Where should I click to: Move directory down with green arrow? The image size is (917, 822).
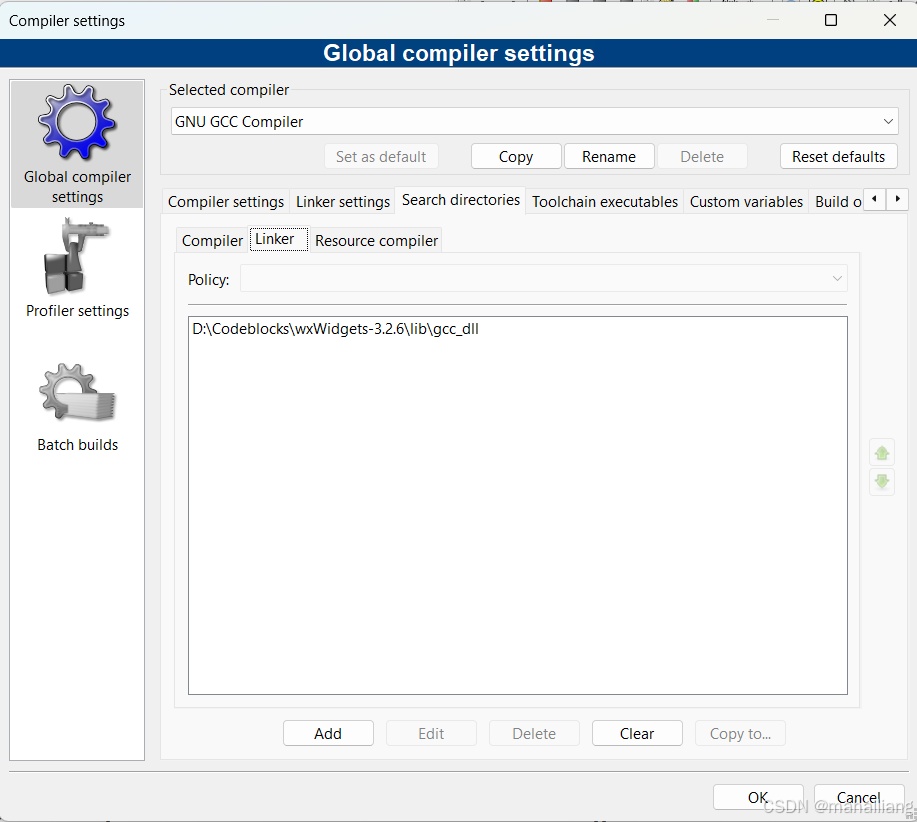(x=882, y=482)
